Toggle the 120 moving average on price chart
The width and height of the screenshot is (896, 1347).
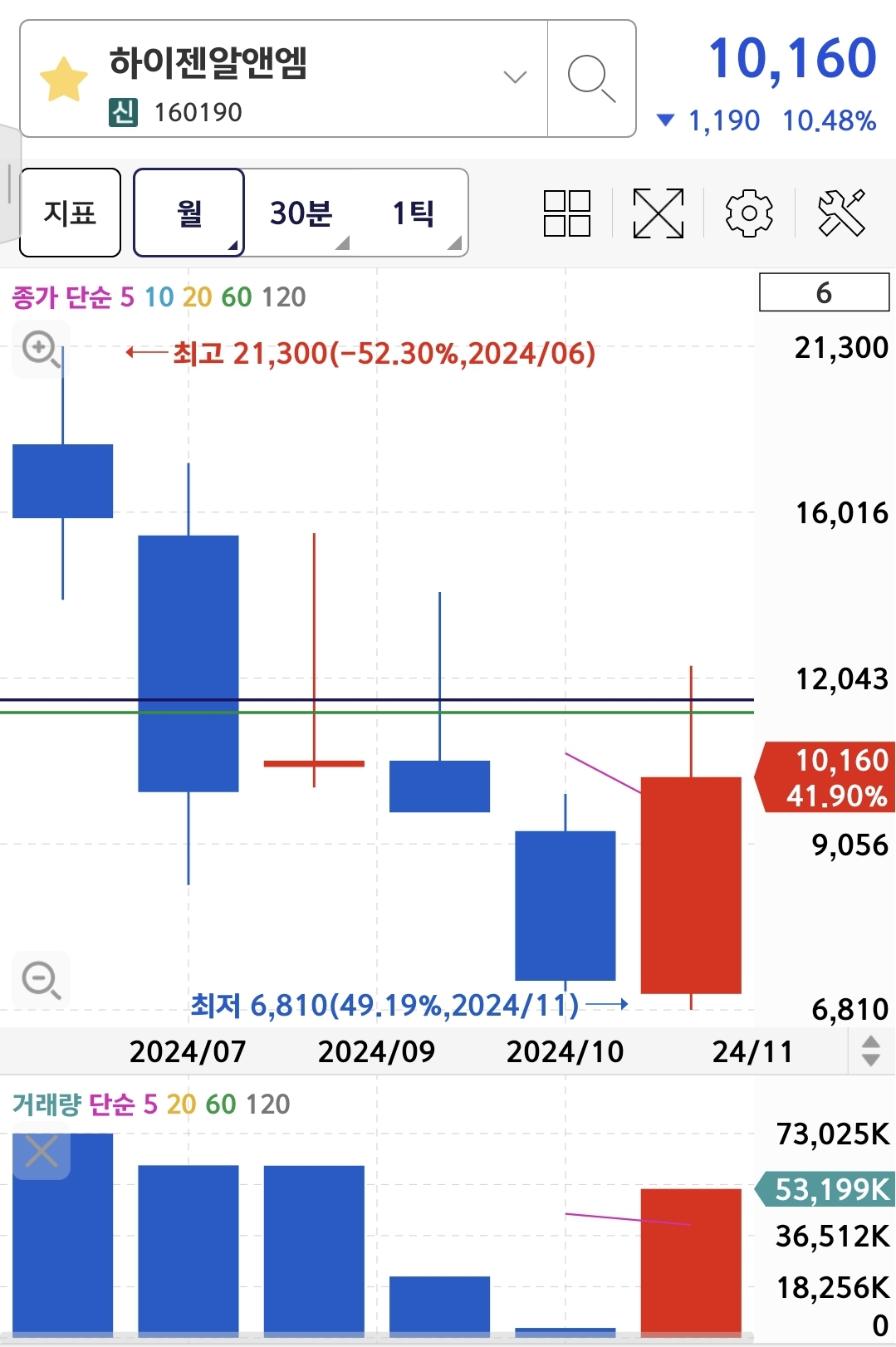[x=283, y=297]
